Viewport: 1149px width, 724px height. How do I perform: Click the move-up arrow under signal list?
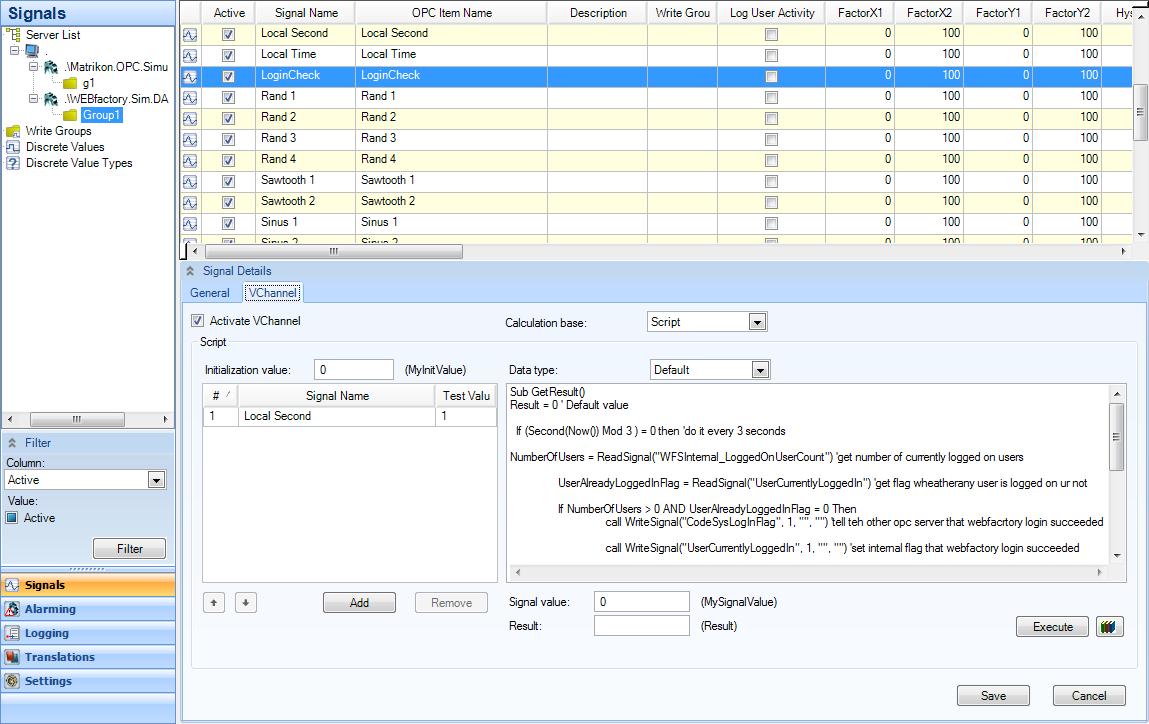tap(214, 602)
